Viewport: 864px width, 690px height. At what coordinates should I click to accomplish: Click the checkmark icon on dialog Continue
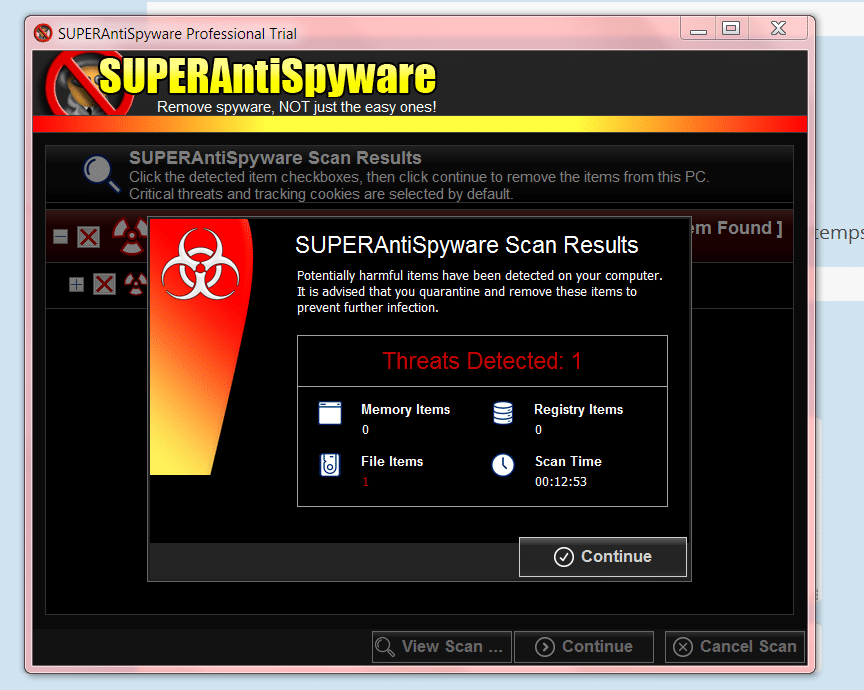click(564, 557)
